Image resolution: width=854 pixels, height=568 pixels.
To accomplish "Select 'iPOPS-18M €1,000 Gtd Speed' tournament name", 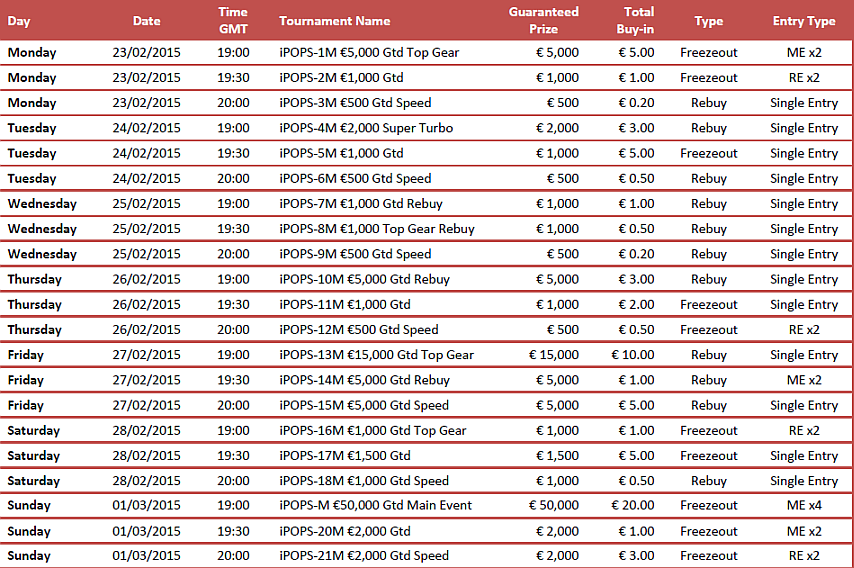I will pyautogui.click(x=364, y=481).
